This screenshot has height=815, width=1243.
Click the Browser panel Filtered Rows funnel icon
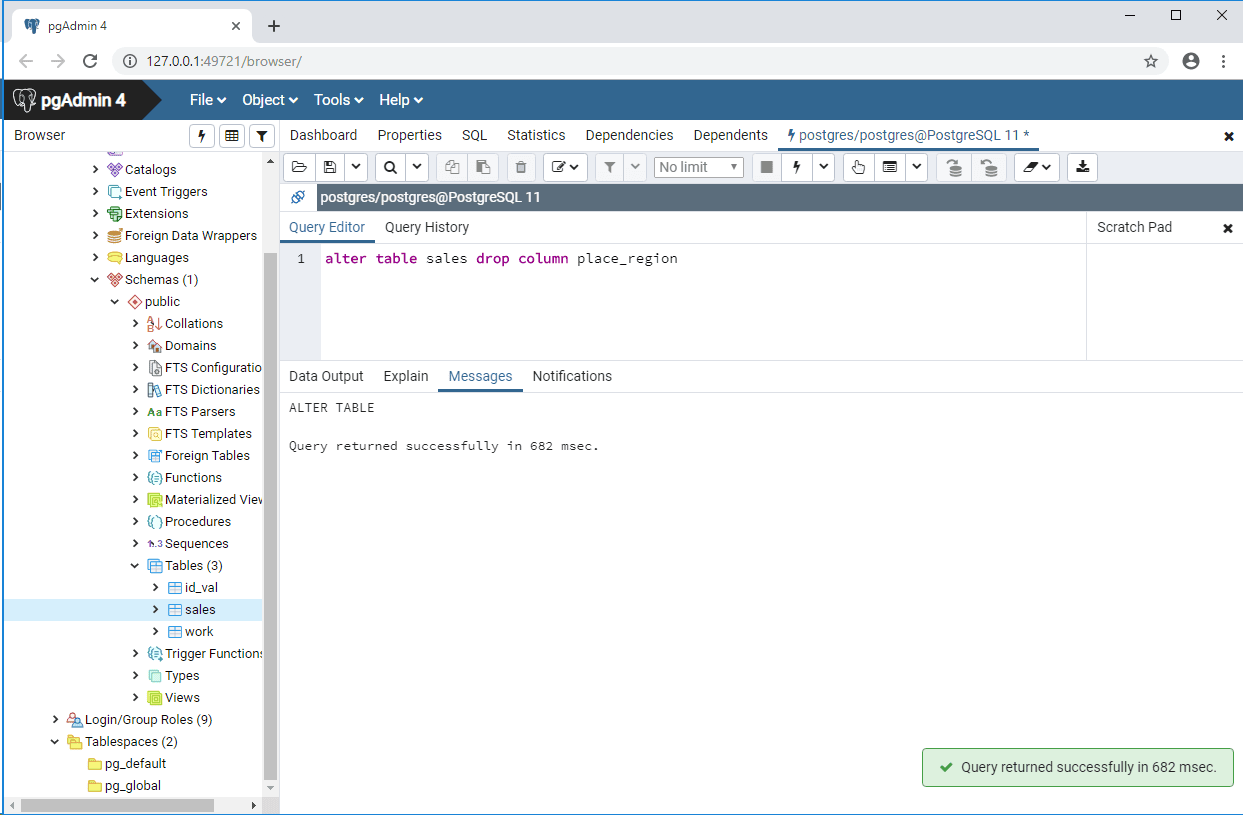pos(261,136)
